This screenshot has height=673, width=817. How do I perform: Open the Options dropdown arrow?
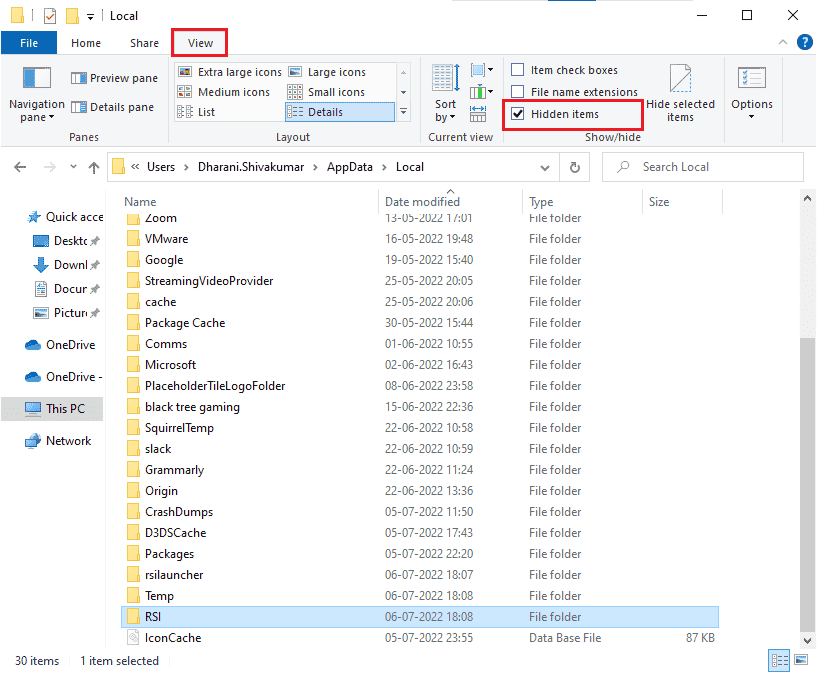coord(751,117)
